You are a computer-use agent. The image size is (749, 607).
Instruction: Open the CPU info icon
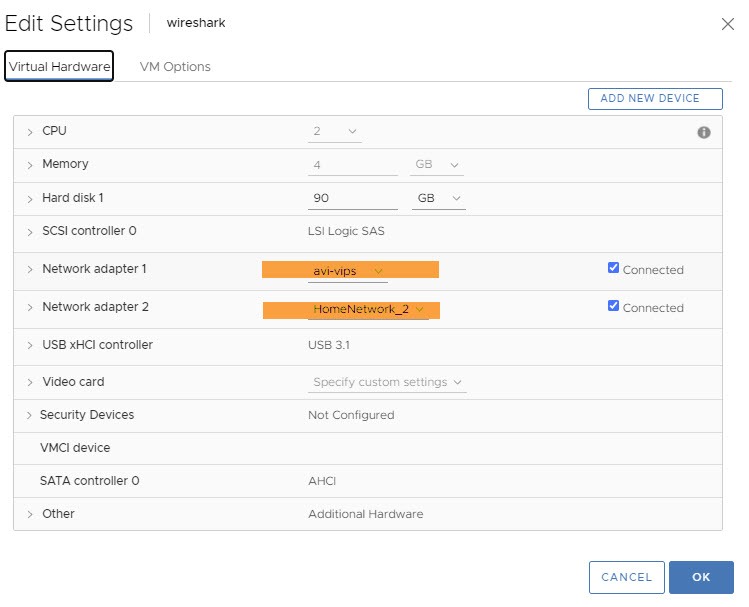click(703, 132)
